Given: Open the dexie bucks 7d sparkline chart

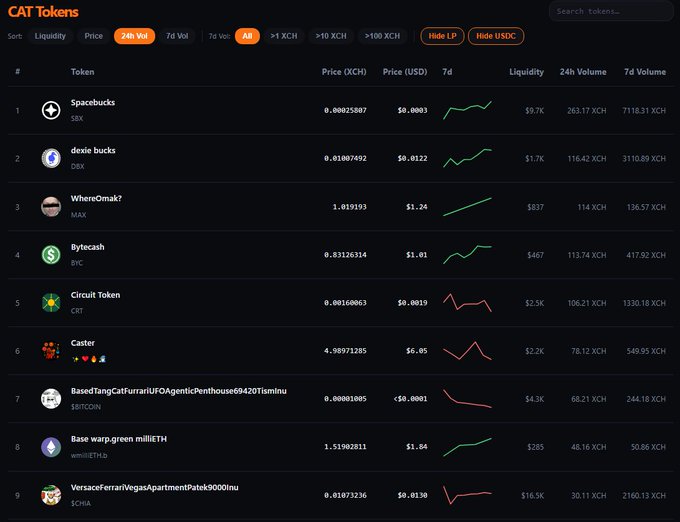Looking at the screenshot, I should tap(467, 158).
